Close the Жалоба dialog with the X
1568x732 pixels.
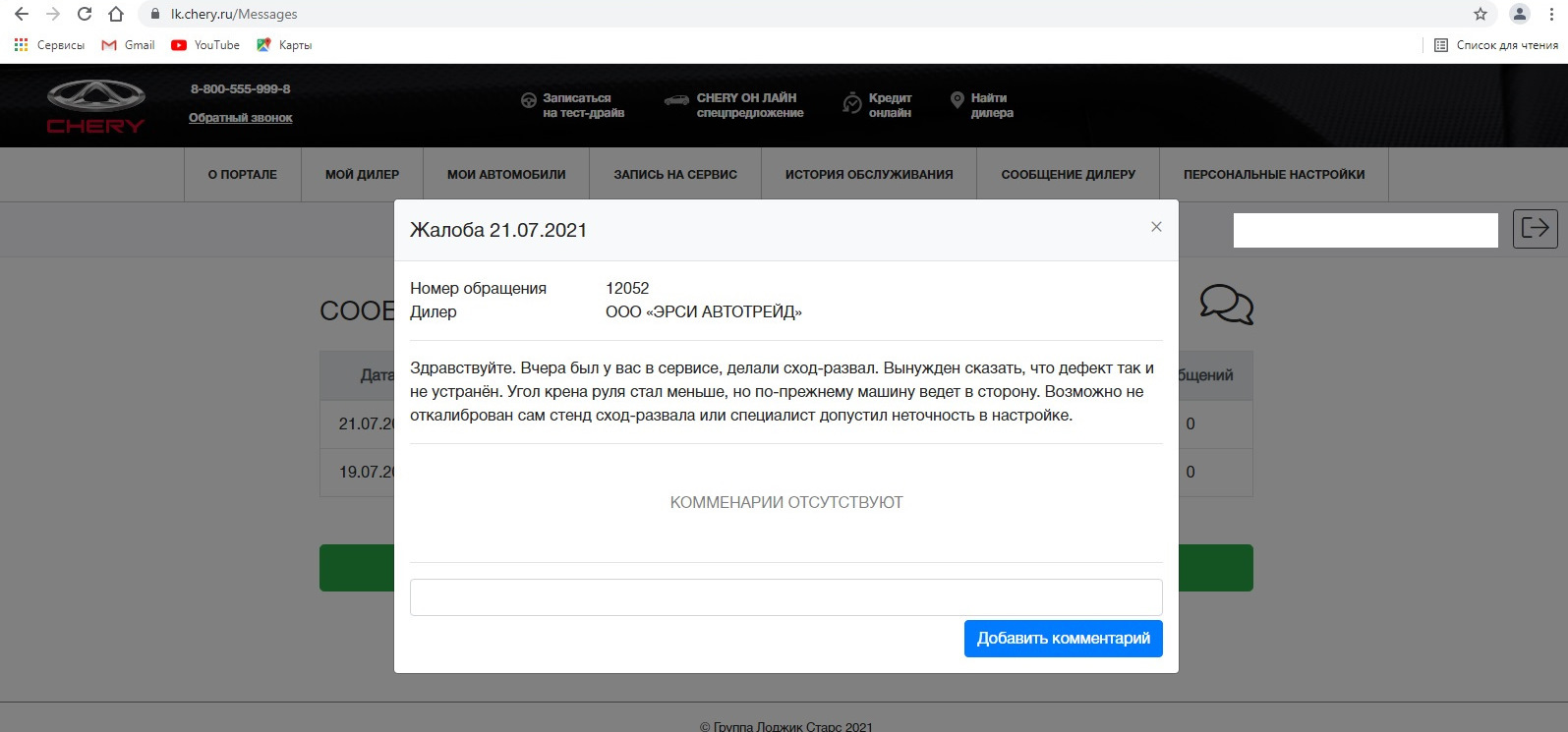[1156, 227]
